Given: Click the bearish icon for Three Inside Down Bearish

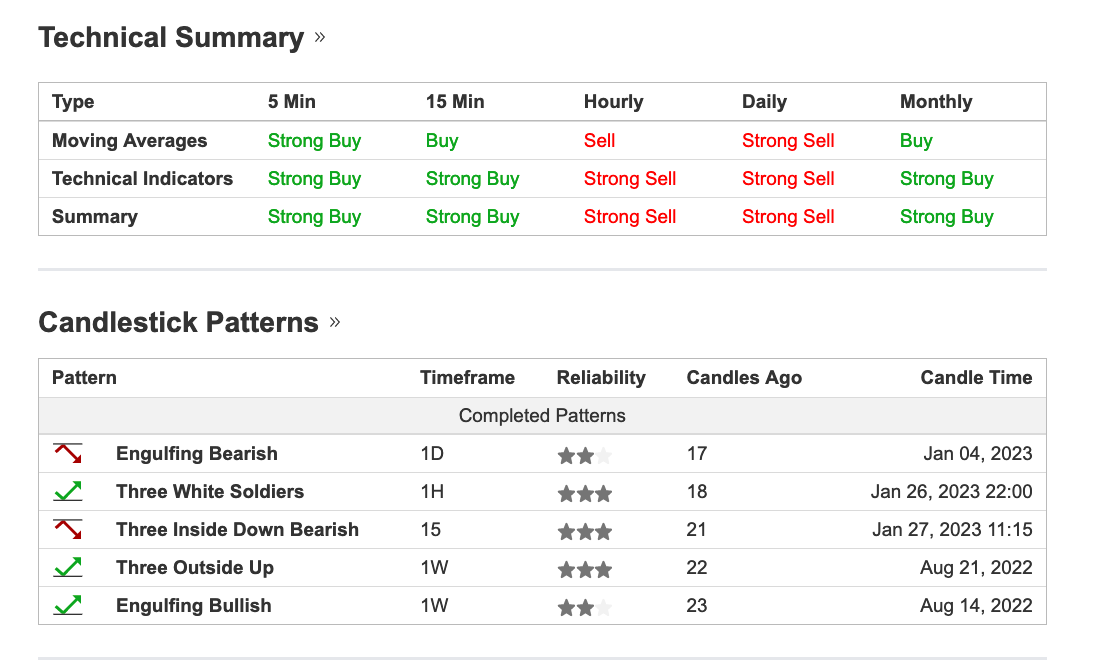Looking at the screenshot, I should (68, 530).
